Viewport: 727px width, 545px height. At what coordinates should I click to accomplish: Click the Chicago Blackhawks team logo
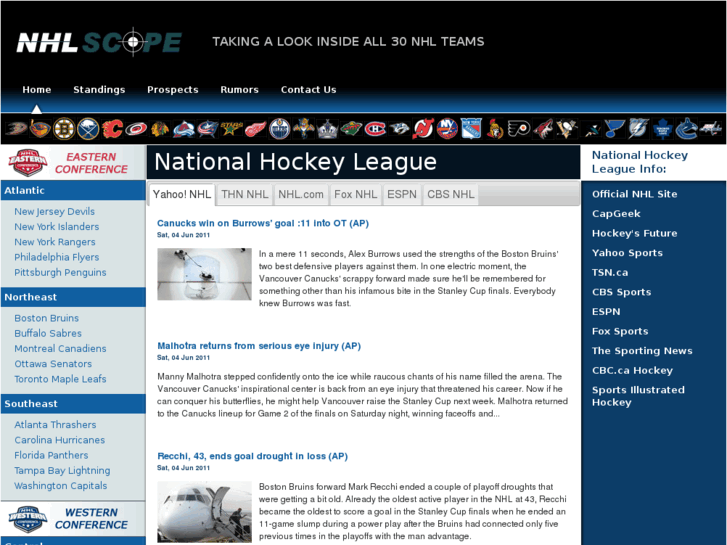160,128
